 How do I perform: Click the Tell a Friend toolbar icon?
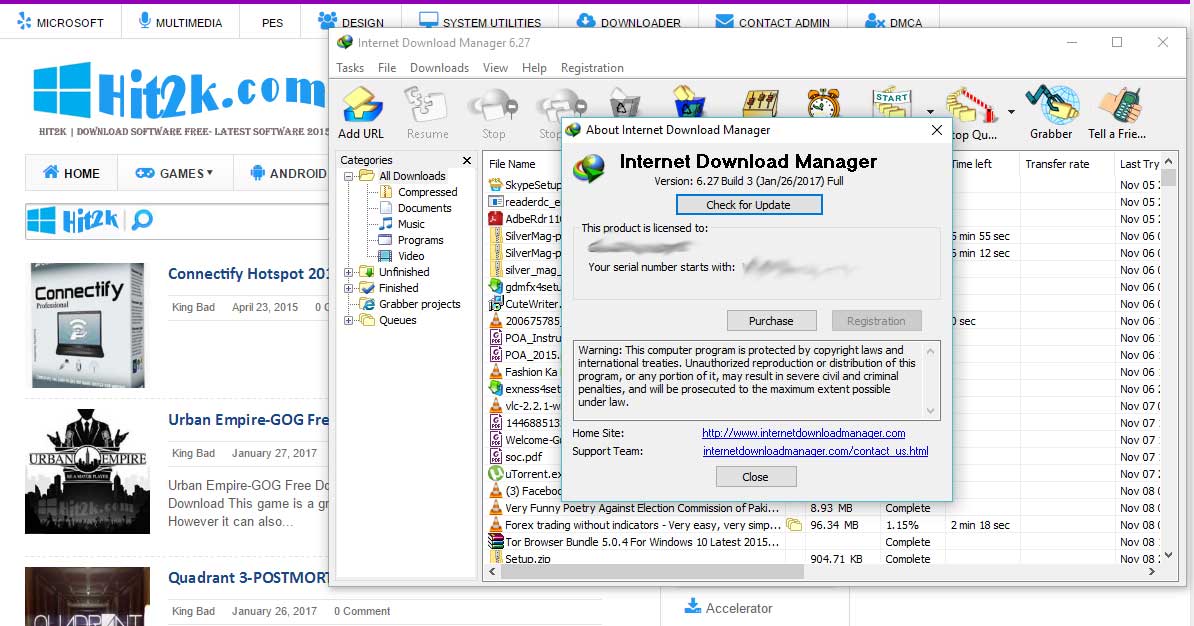click(x=1120, y=105)
